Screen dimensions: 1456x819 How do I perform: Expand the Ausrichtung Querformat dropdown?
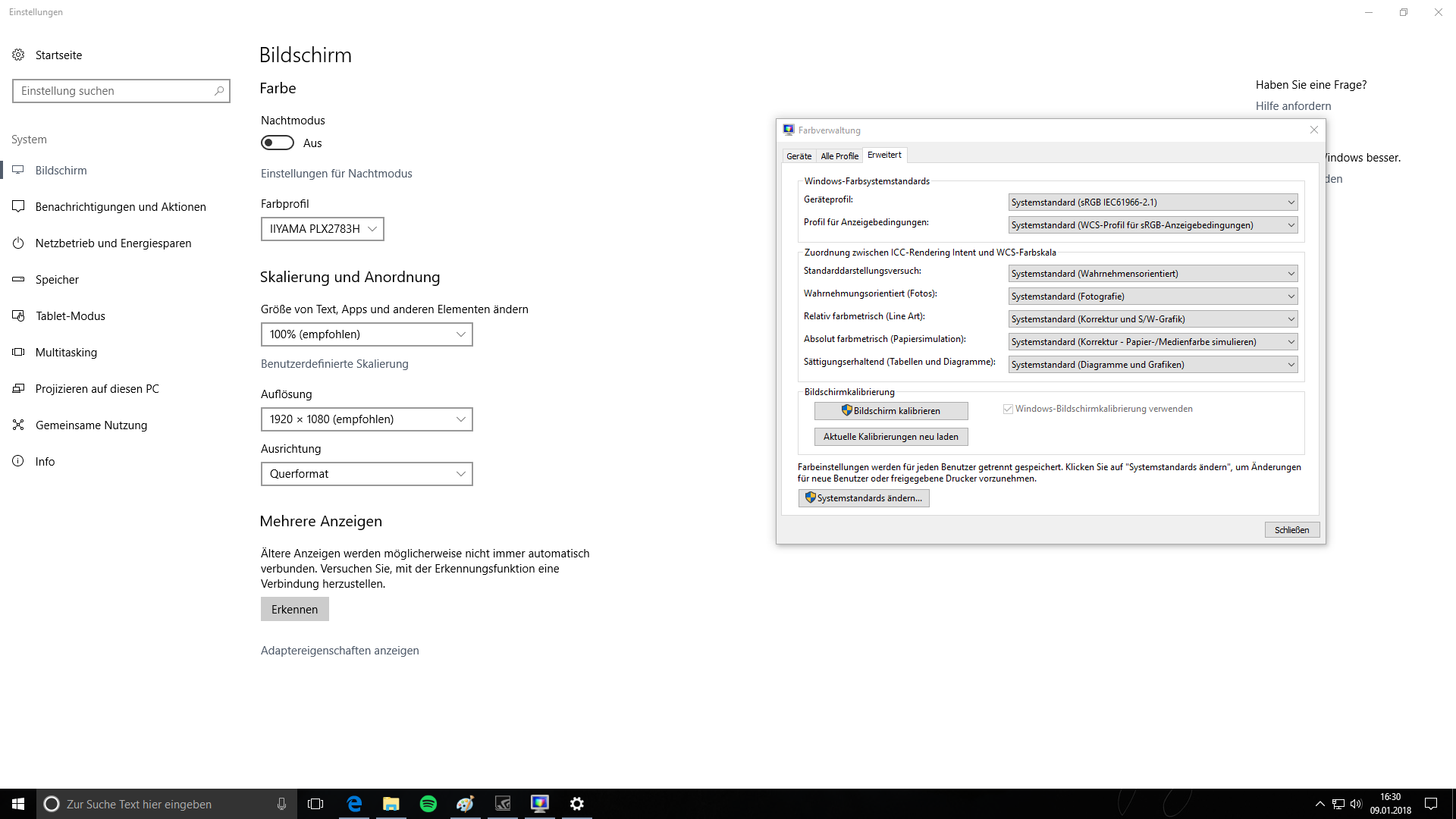click(x=366, y=474)
